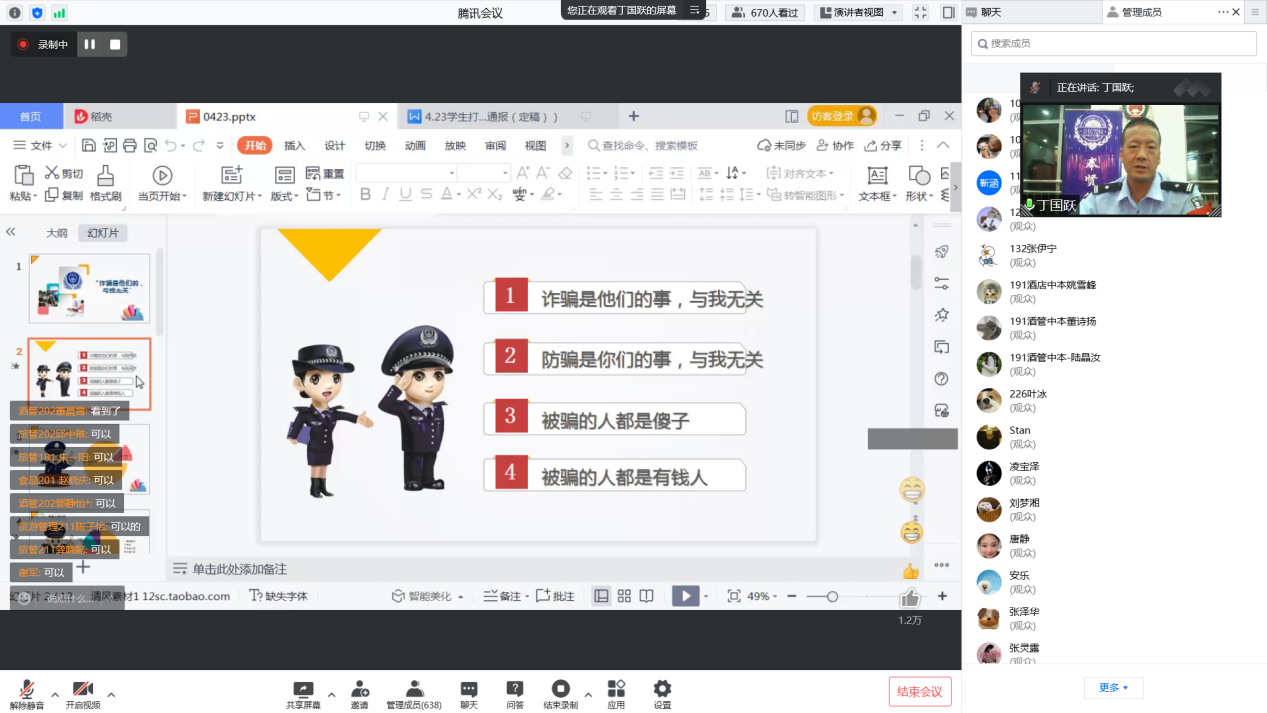
Task: Turn on camera via 开启视频
Action: point(83,690)
